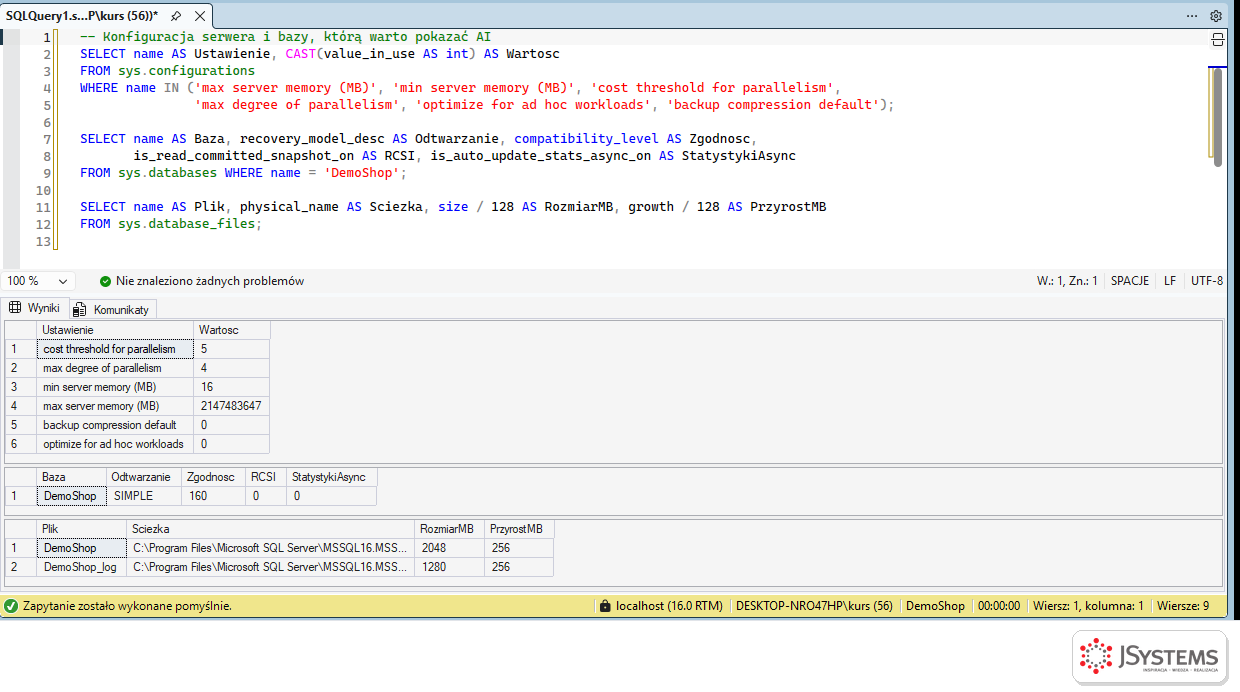This screenshot has width=1240, height=692.
Task: Click 'DESKTOP-NRO47HP\kurs (56)' in status bar
Action: pos(814,606)
